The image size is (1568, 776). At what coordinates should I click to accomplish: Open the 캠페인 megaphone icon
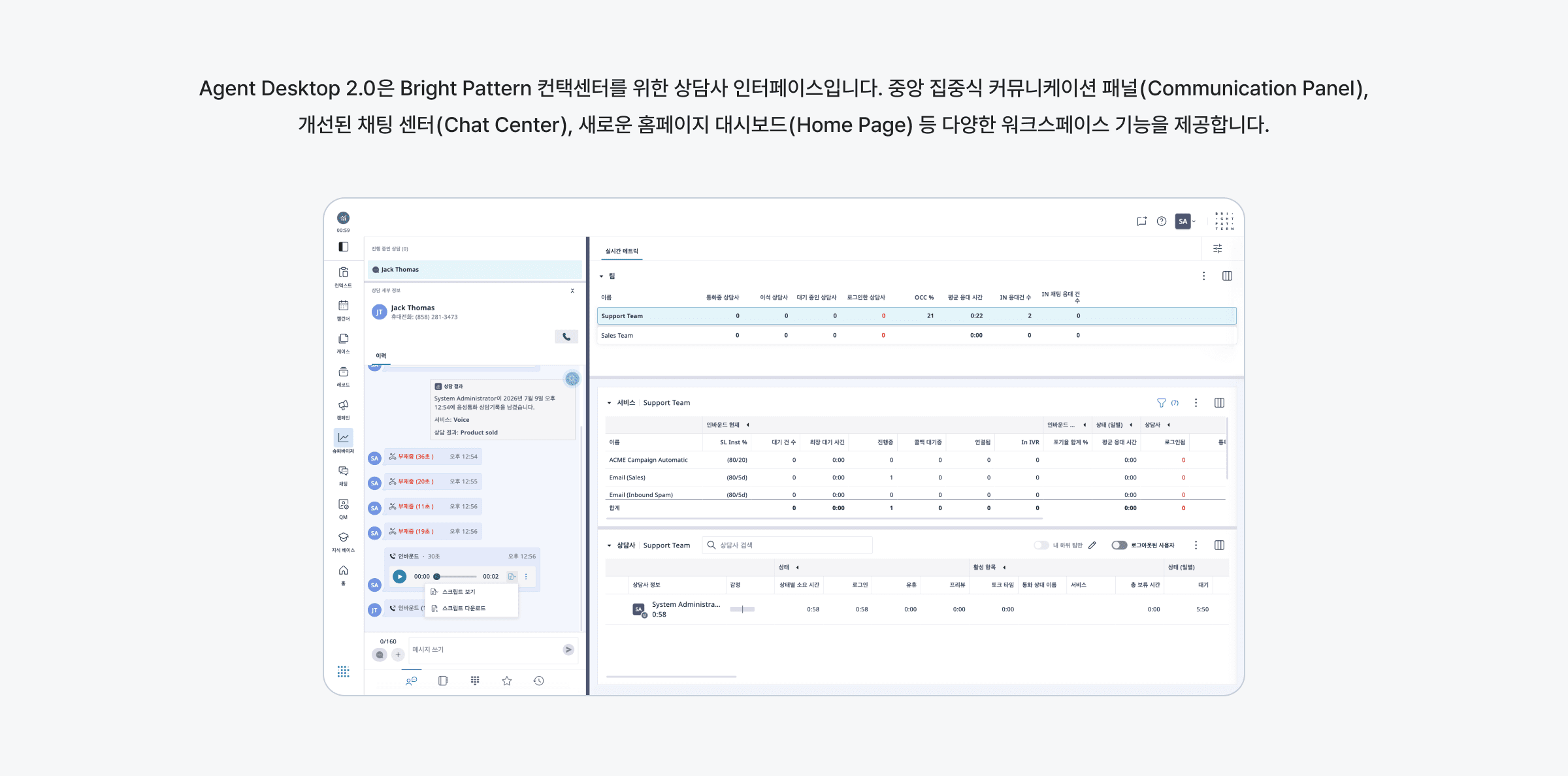coord(343,405)
